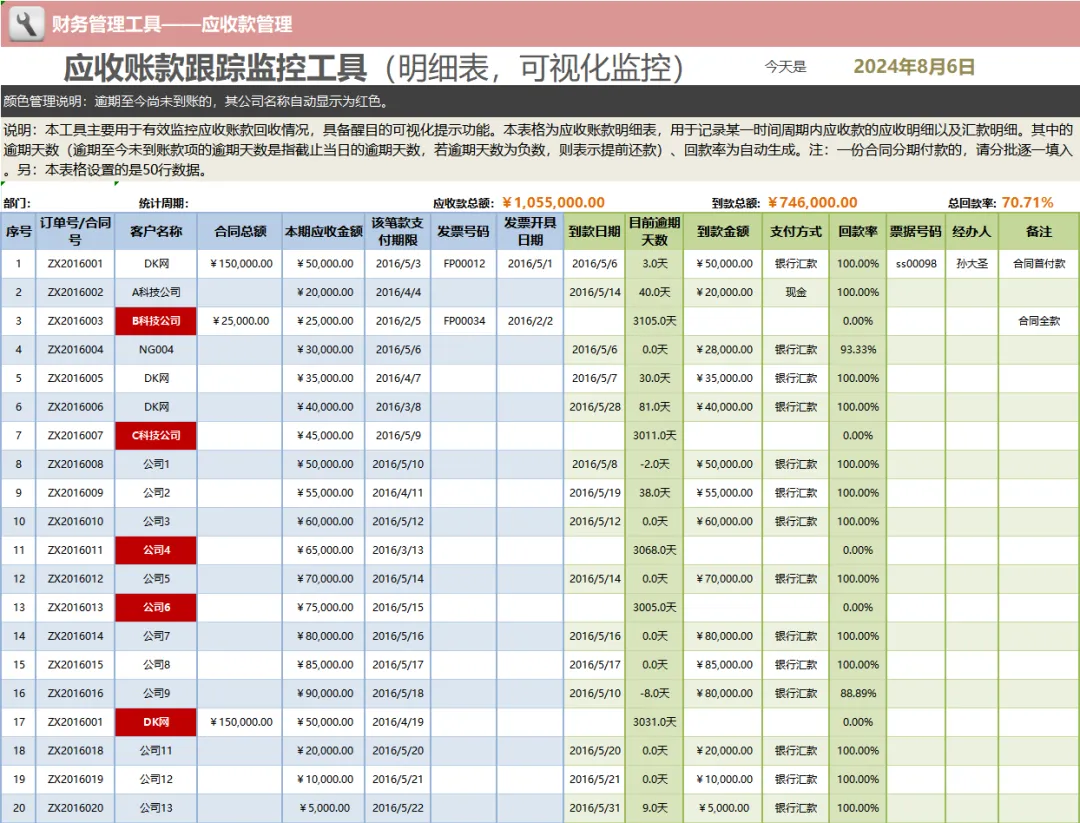
Task: Click contract total ¥25,000.00
Action: [240, 321]
